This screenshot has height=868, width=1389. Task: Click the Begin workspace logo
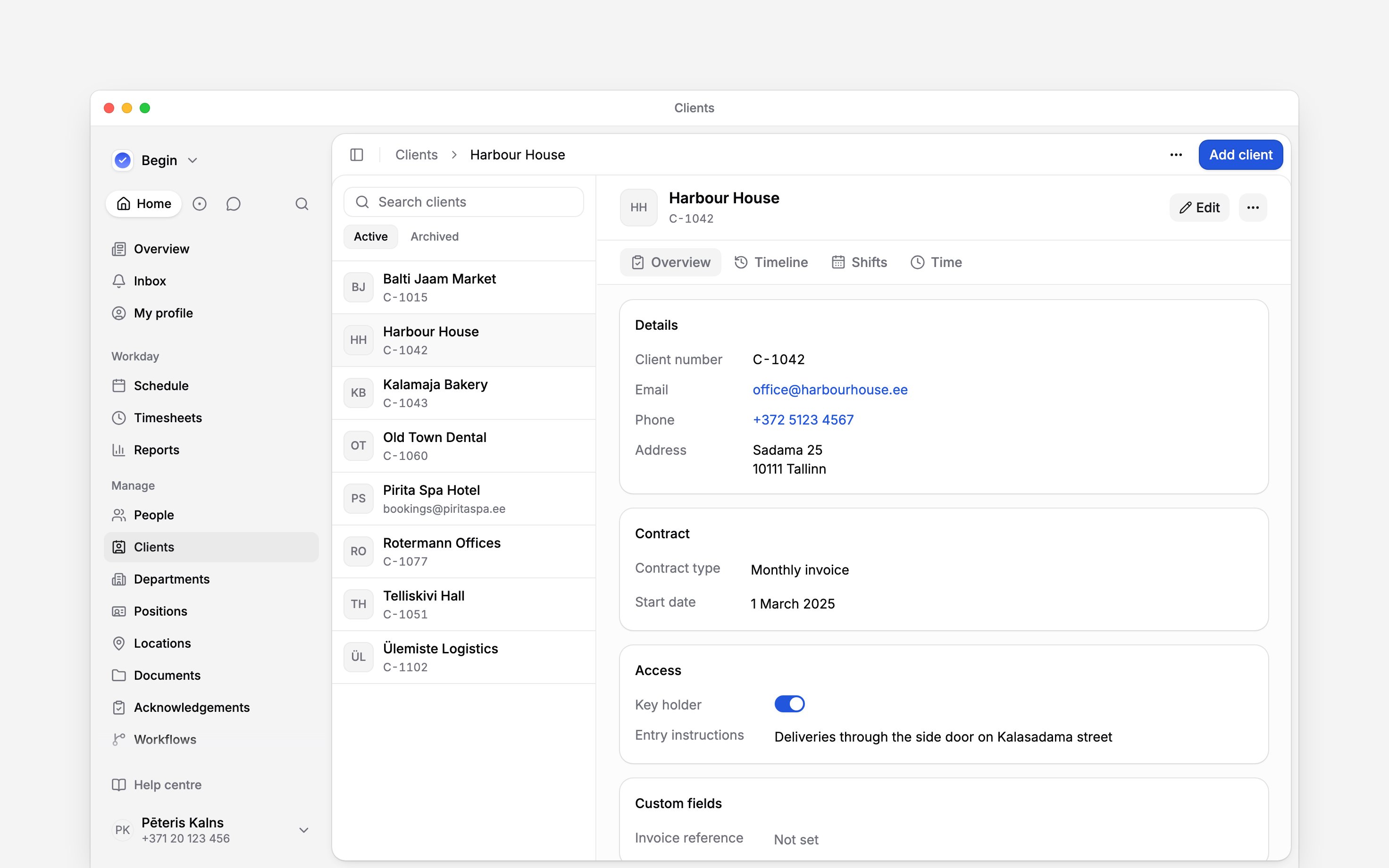[x=123, y=160]
